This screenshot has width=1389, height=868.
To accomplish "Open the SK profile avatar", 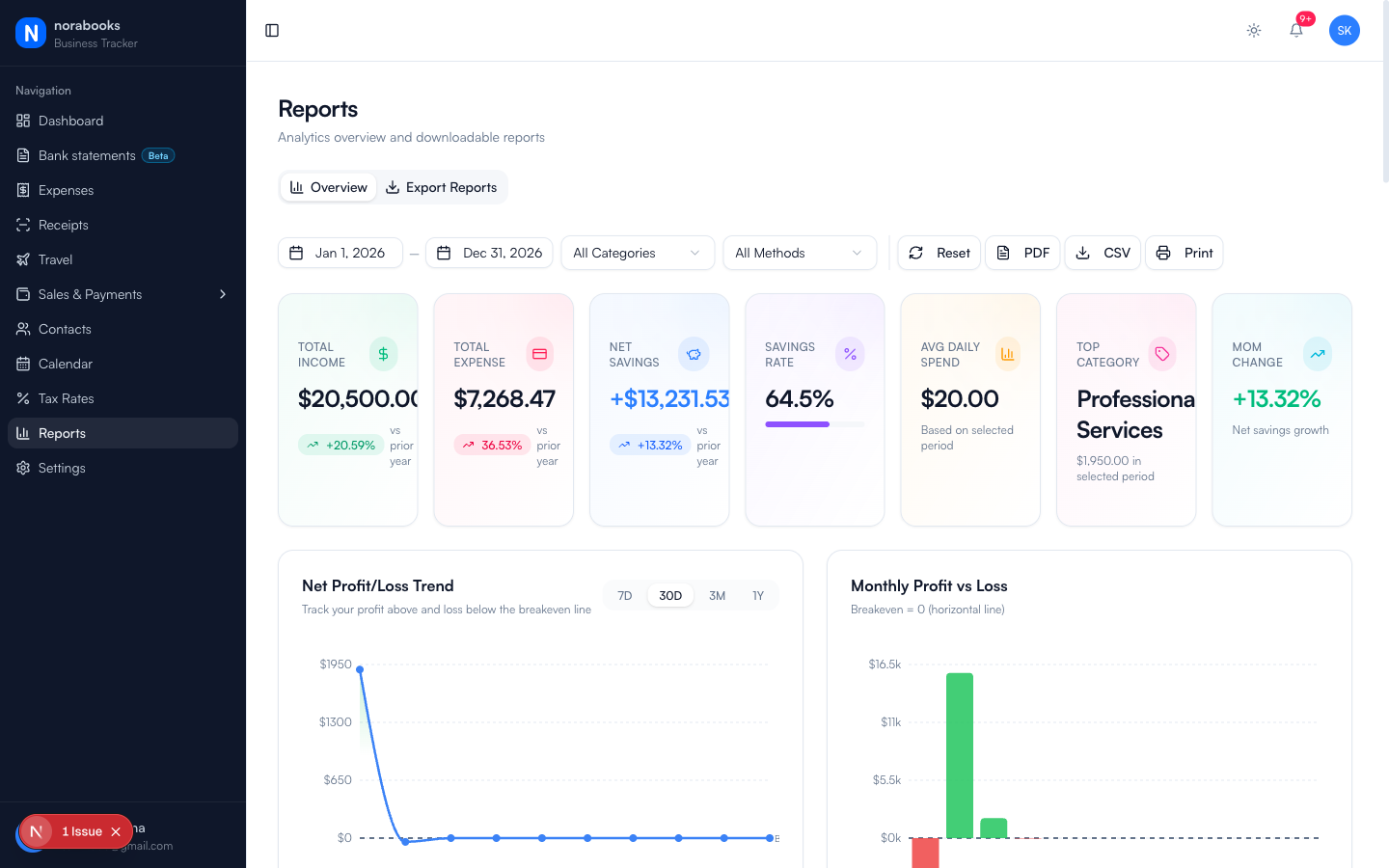I will 1345,30.
